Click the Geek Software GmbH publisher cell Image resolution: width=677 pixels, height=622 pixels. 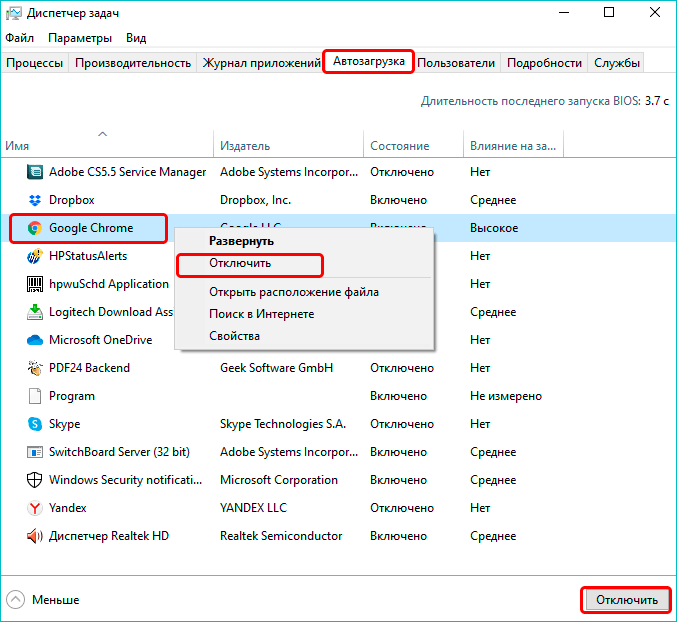pos(276,368)
